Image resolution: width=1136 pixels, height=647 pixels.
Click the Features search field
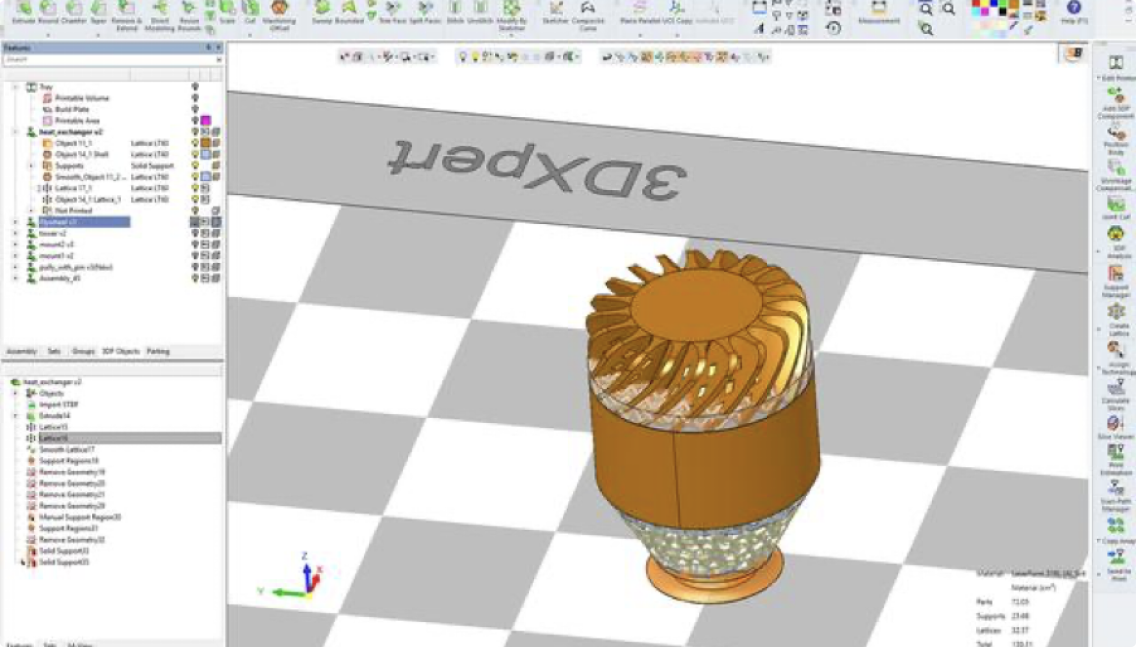[x=112, y=59]
